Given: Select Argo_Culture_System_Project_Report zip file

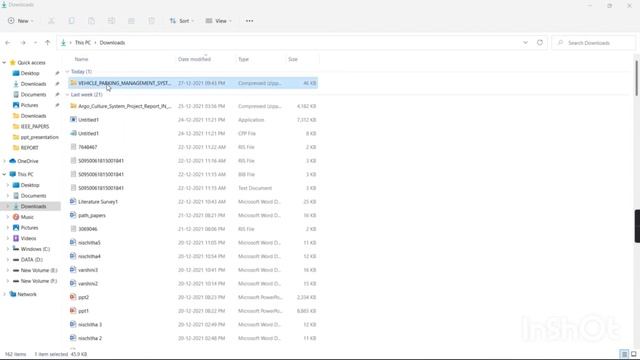Looking at the screenshot, I should tap(193, 106).
